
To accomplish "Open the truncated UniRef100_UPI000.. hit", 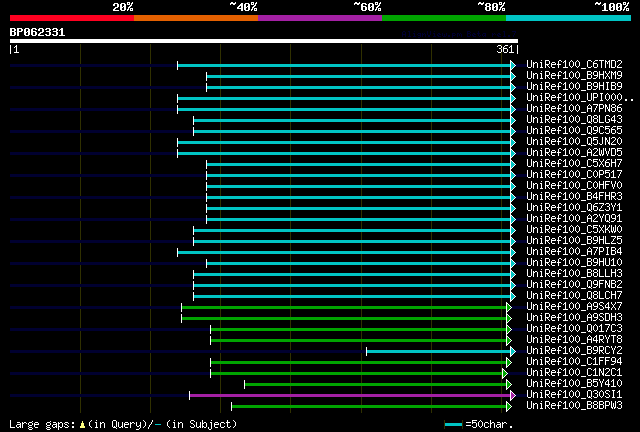I will point(580,98).
